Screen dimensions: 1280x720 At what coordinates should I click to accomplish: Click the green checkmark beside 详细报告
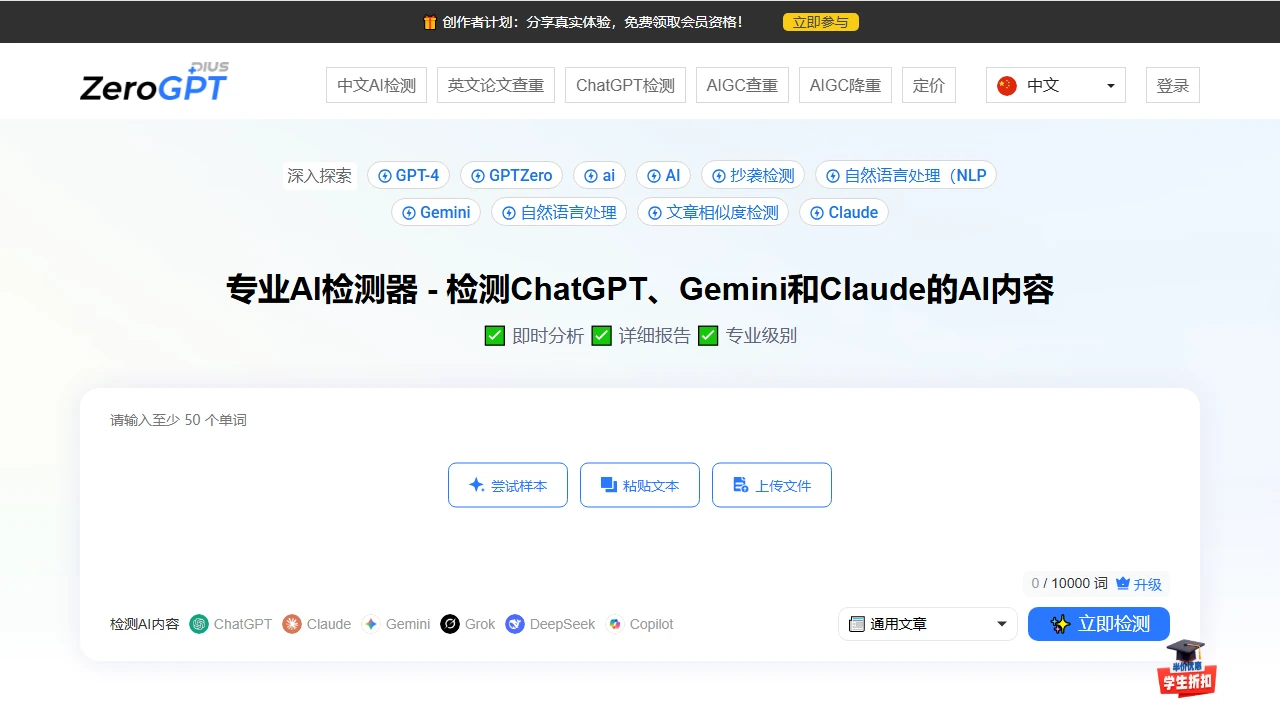pyautogui.click(x=601, y=336)
